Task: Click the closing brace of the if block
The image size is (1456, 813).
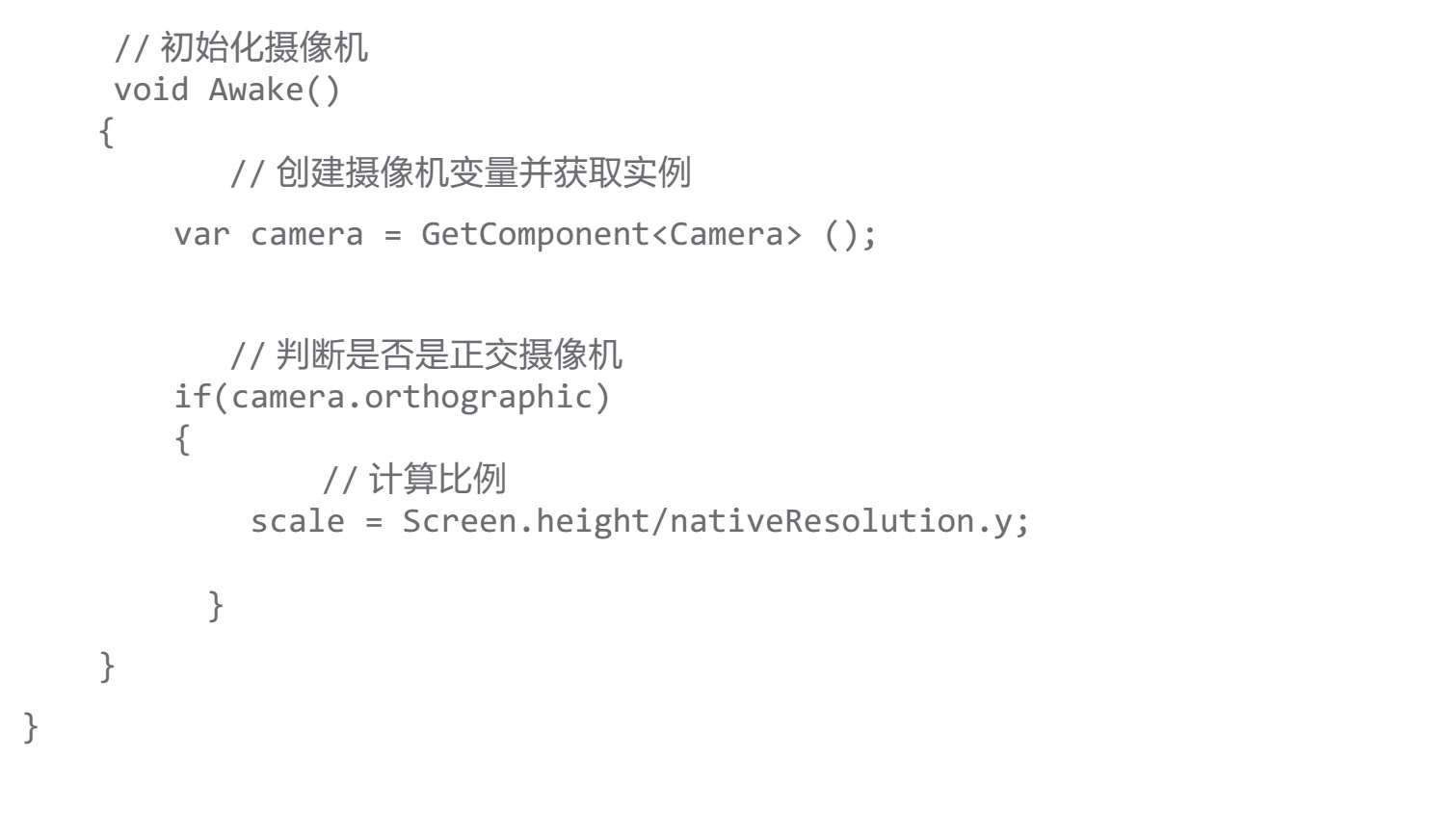Action: click(x=216, y=606)
